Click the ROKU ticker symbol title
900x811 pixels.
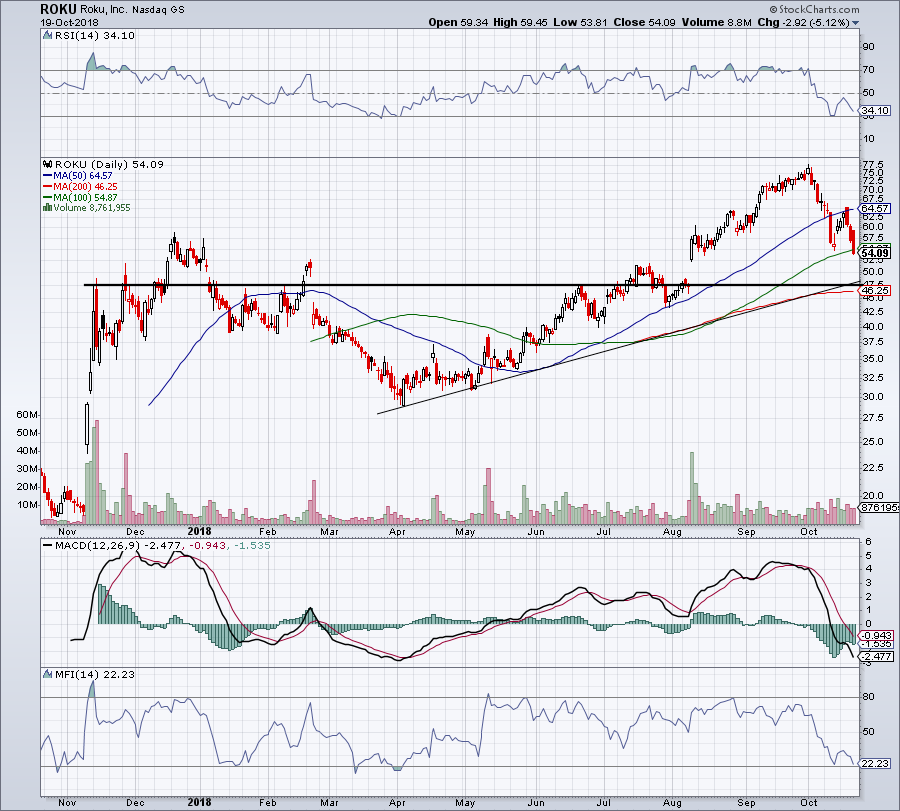point(59,9)
